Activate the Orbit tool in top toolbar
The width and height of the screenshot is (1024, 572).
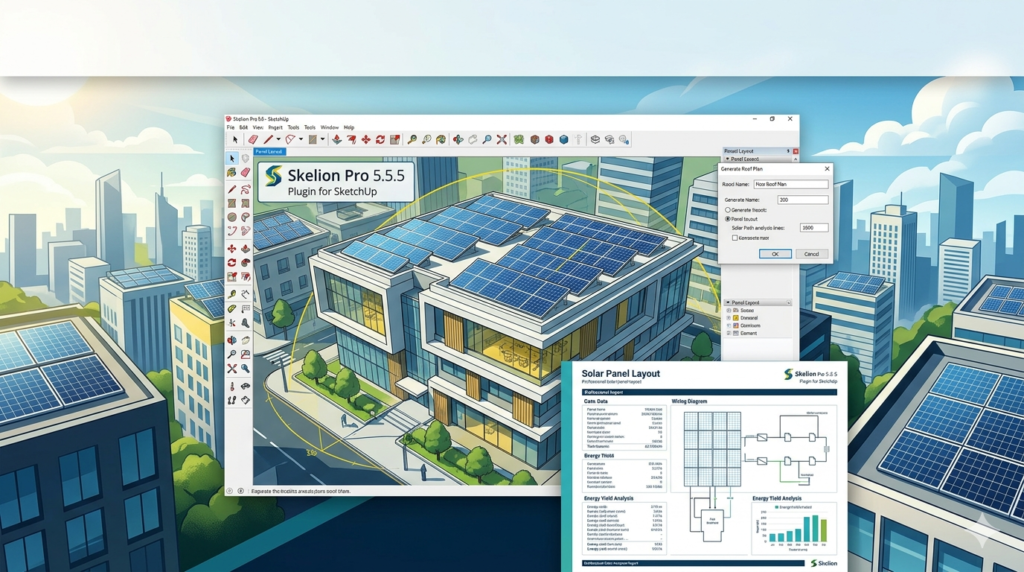tap(458, 140)
